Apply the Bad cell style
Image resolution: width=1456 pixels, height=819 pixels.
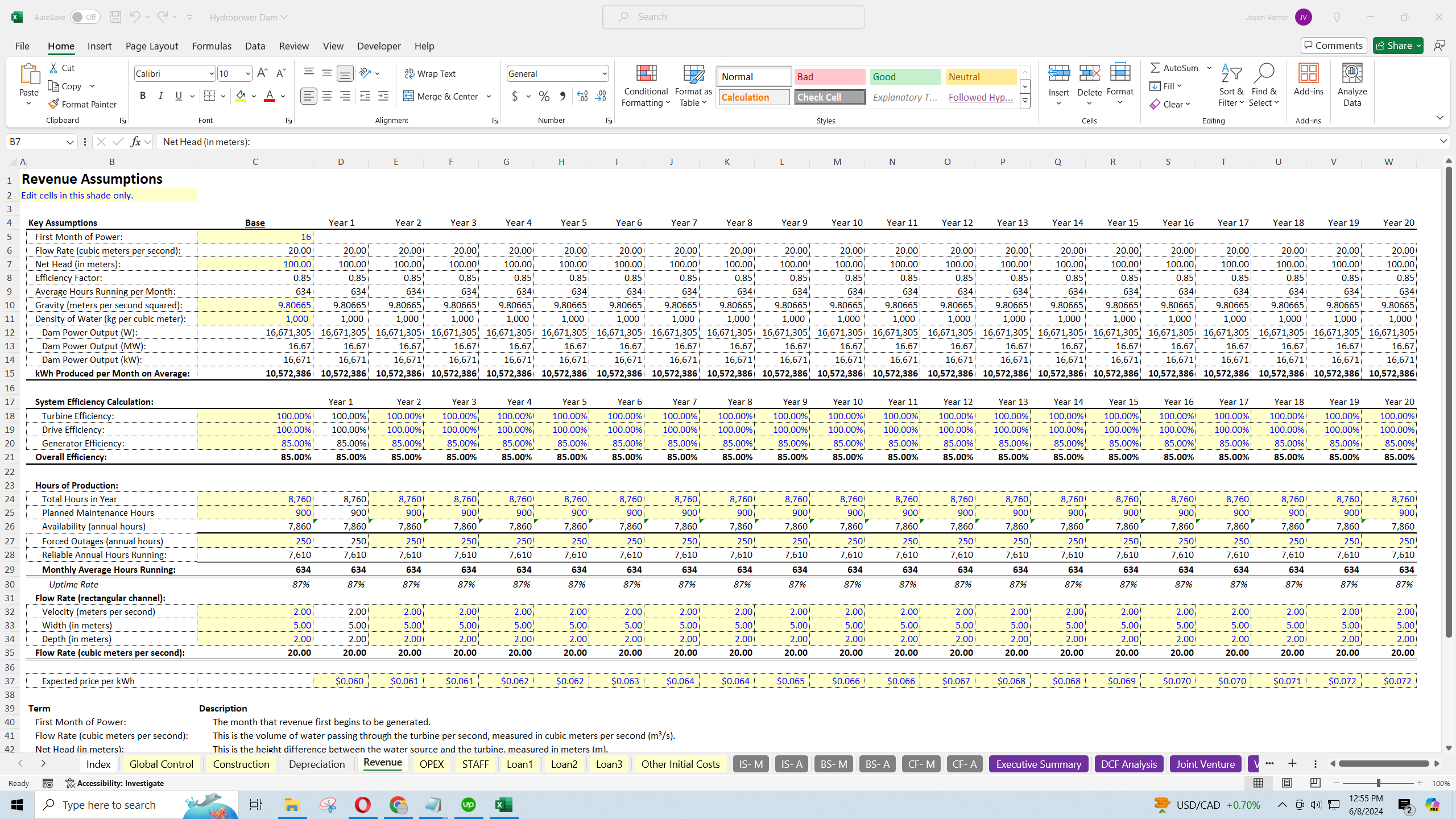(829, 77)
